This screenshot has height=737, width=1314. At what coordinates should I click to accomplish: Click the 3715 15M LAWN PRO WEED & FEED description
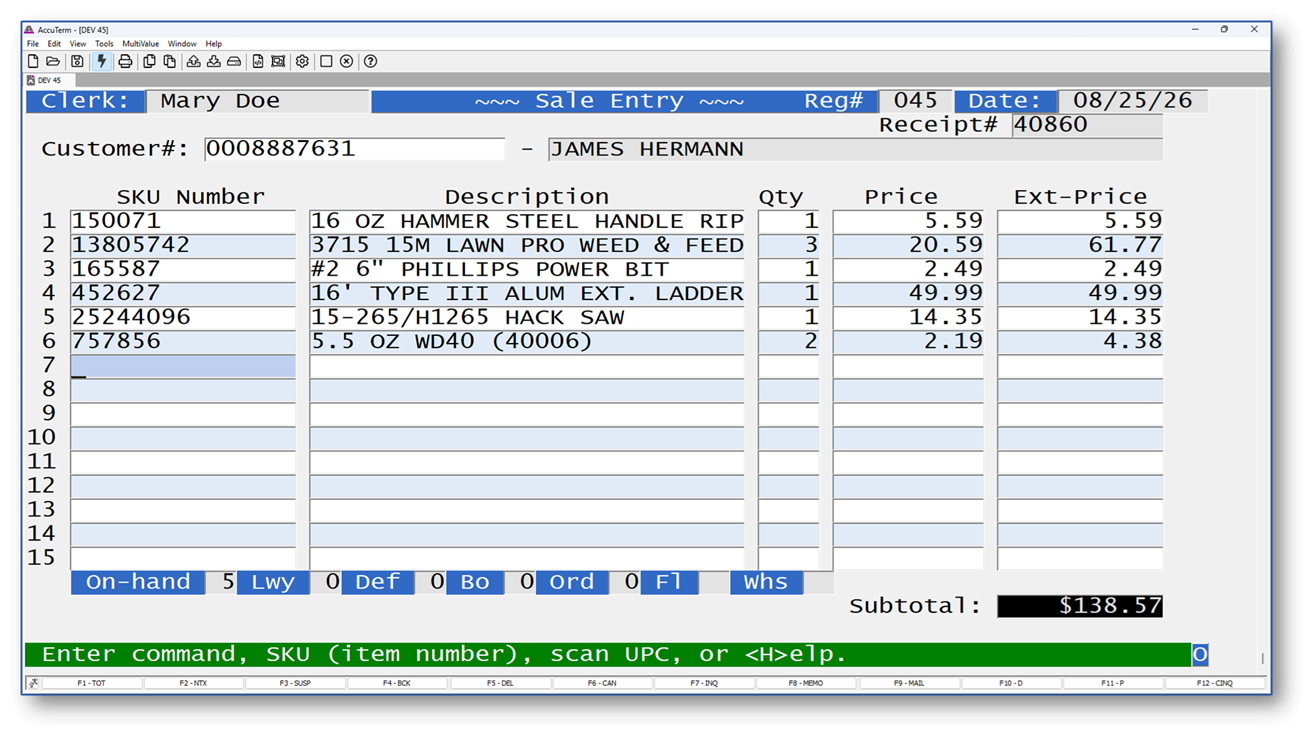click(527, 245)
